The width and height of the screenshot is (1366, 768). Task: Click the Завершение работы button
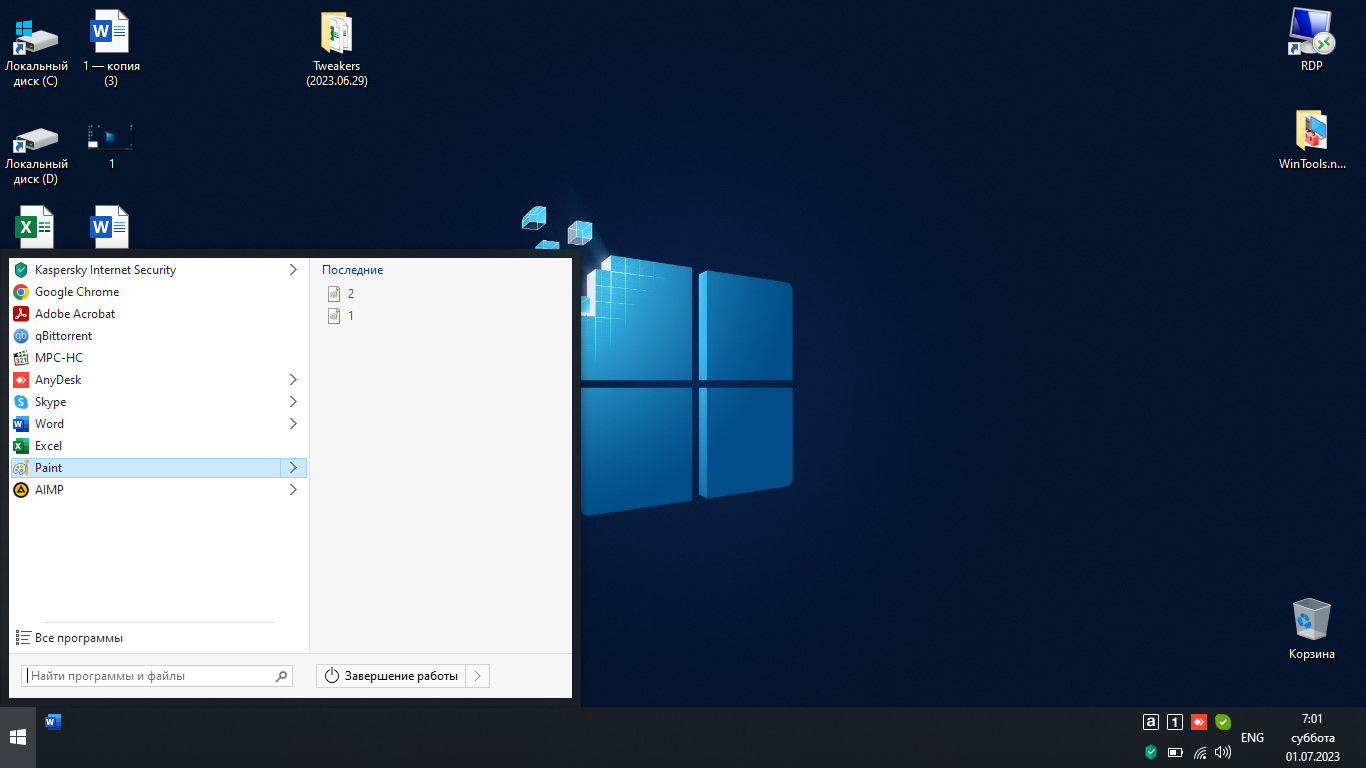coord(392,676)
